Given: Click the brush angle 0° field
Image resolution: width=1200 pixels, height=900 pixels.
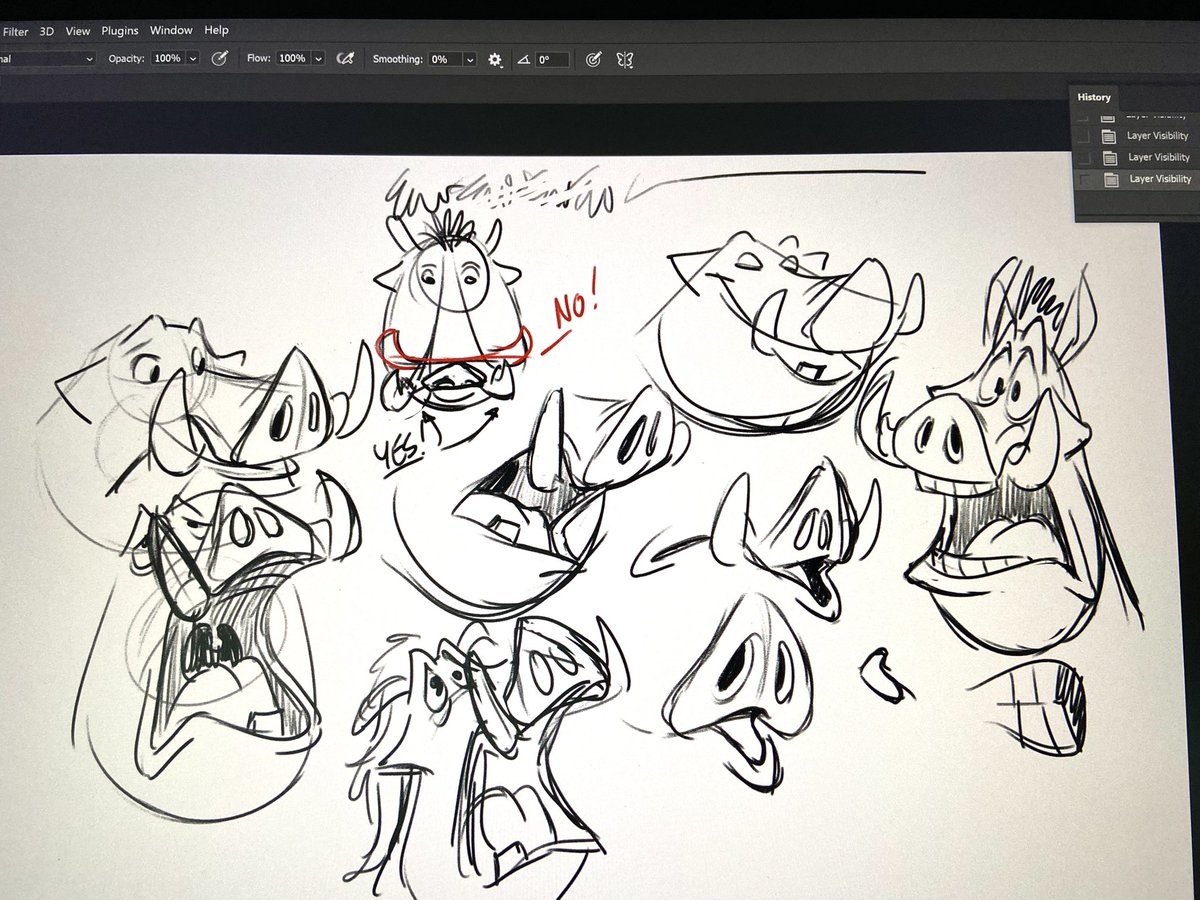Looking at the screenshot, I should [552, 60].
